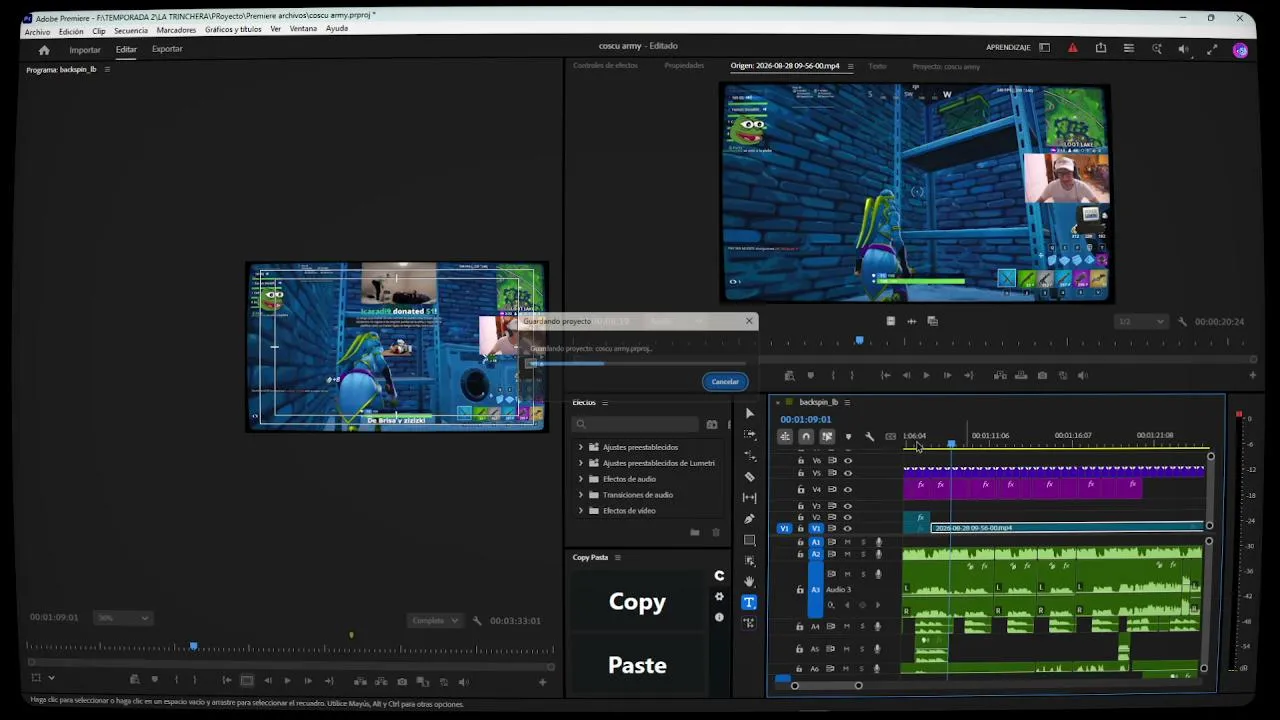Toggle Snap in timeline
This screenshot has height=720, width=1280.
point(806,437)
